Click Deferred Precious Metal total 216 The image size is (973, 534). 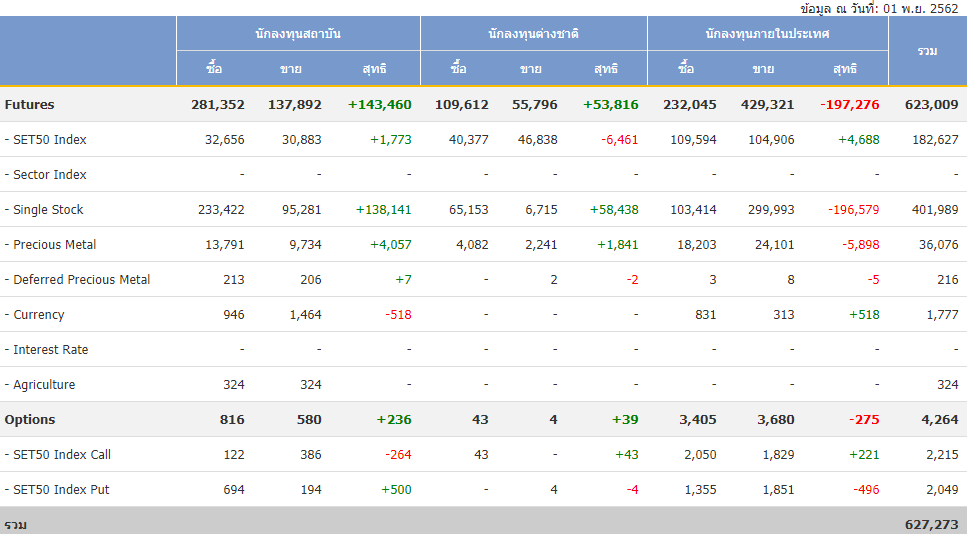click(948, 280)
